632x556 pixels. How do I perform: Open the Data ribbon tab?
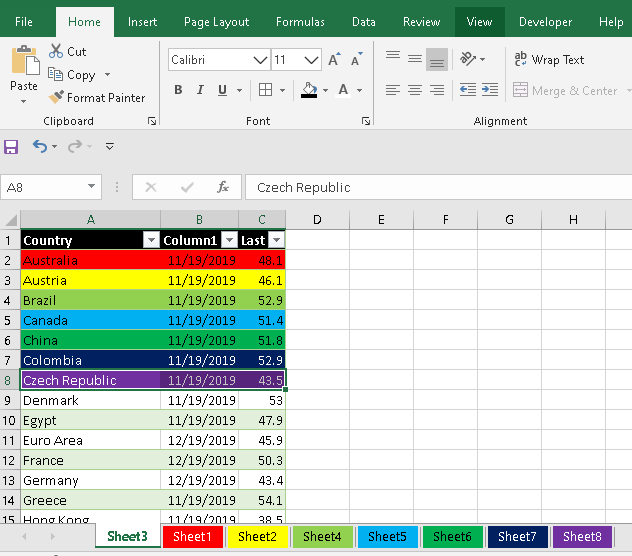pyautogui.click(x=364, y=22)
